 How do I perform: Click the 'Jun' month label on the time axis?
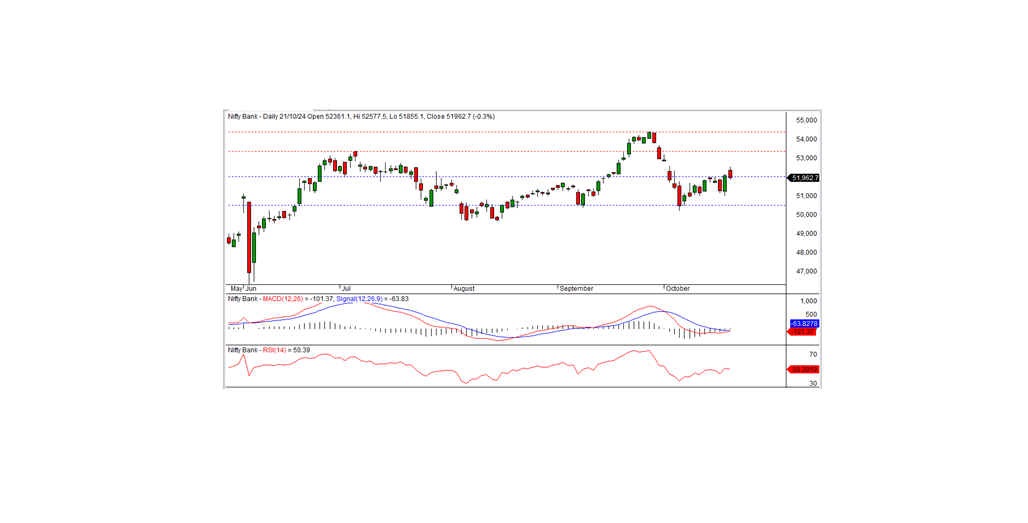(251, 288)
